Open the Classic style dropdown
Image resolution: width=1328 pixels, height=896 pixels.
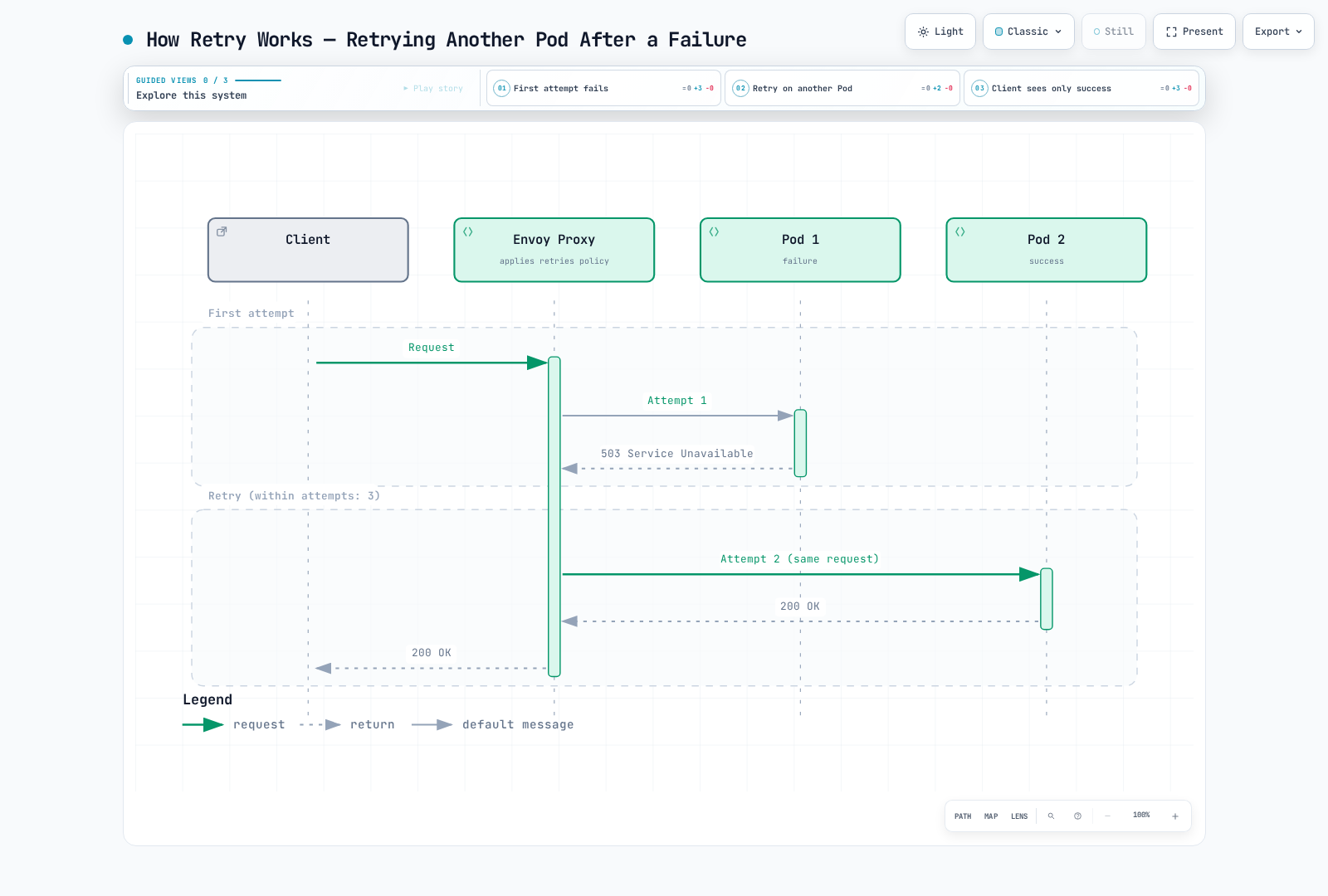tap(1028, 32)
